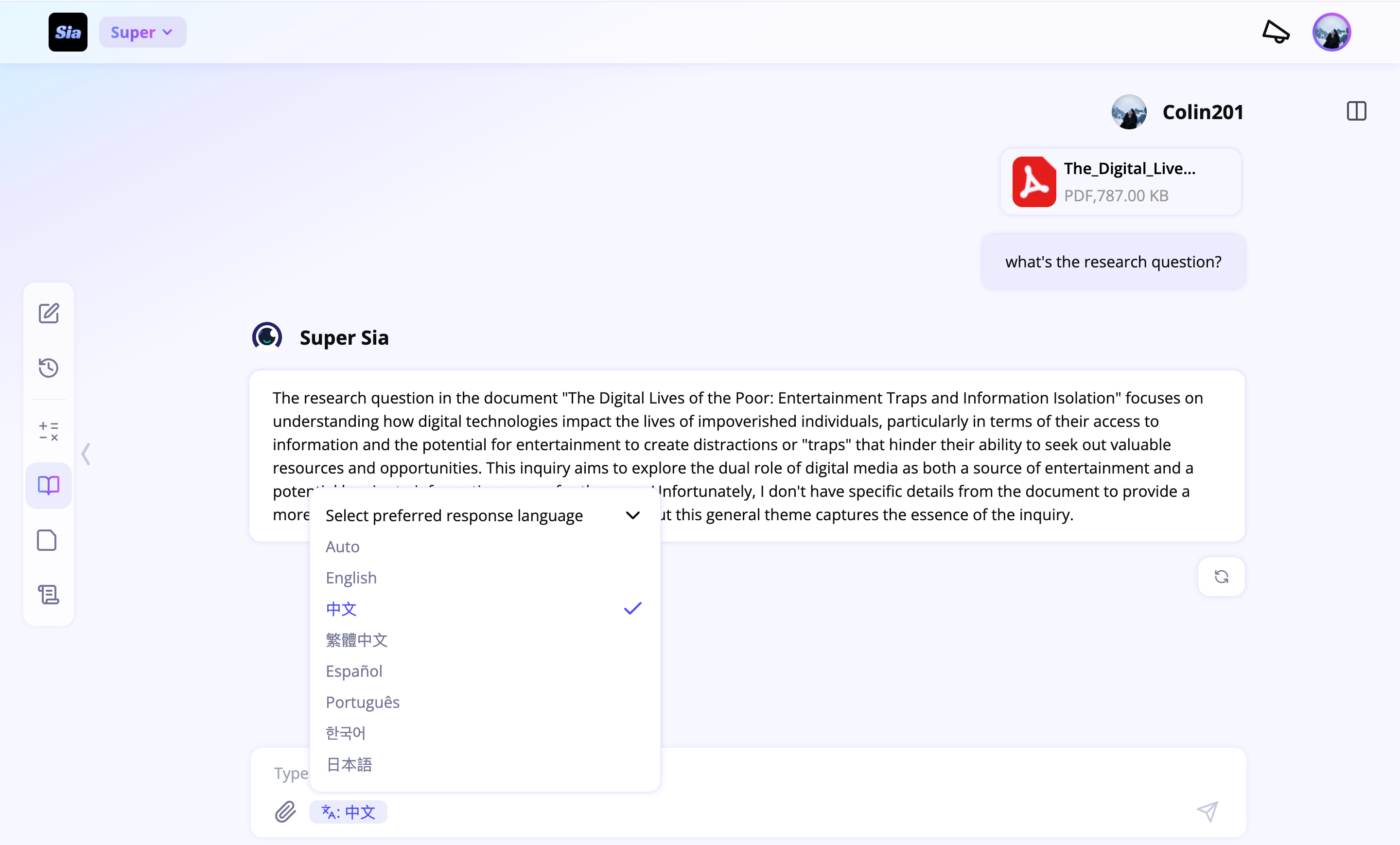The image size is (1400, 845).
Task: Open The_Digital_Live PDF attachment
Action: click(1120, 182)
